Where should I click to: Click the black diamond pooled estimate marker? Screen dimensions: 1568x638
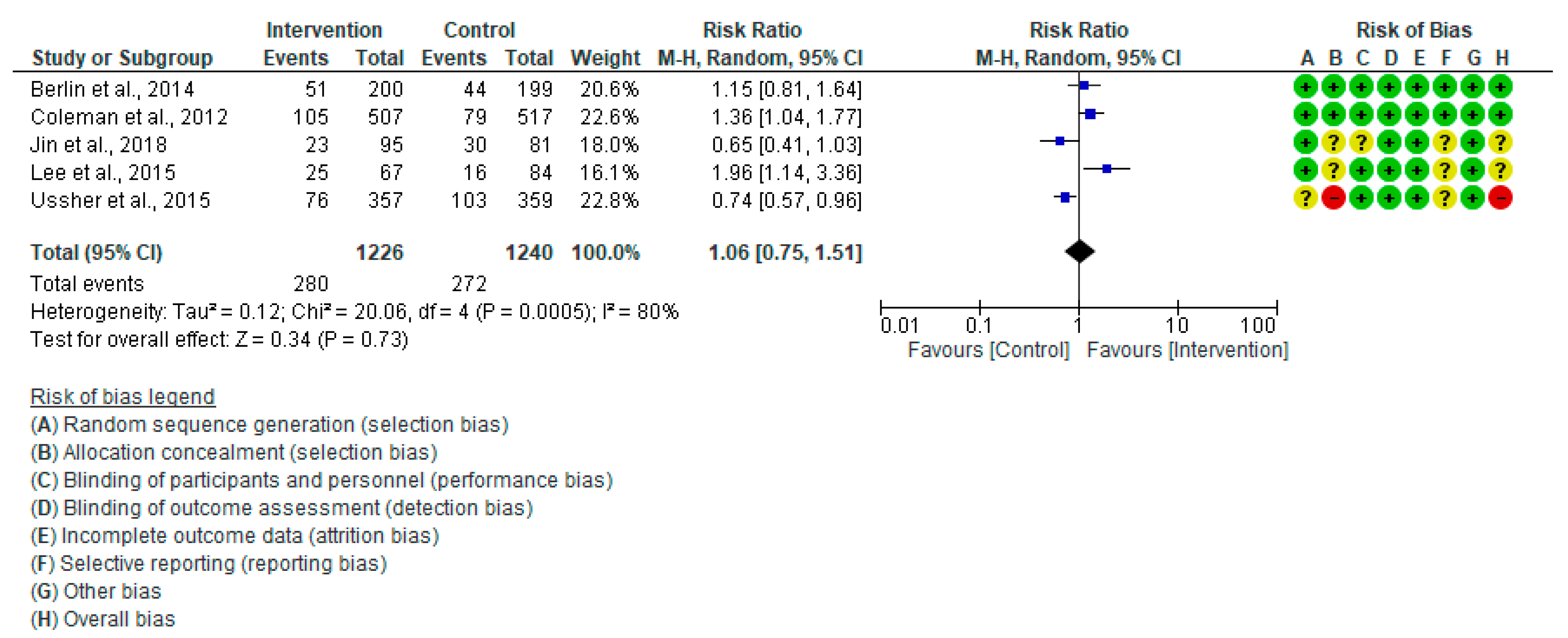(x=1079, y=251)
